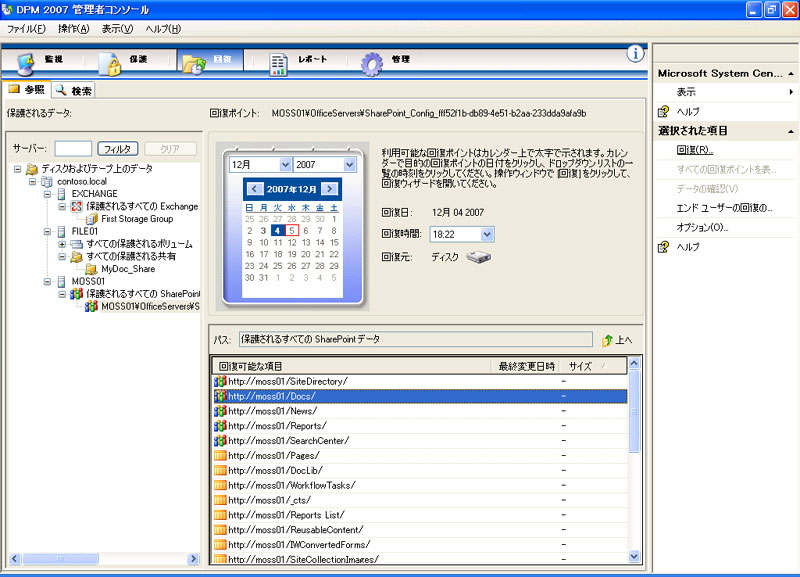Select the MOSS01¥OfficeServers tree item
Viewport: 800px width, 577px height.
150,307
